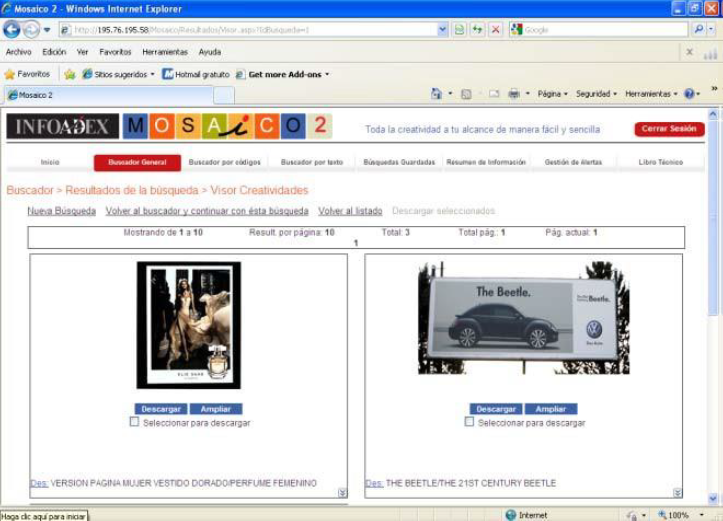Click the Home icon in command bar

pyautogui.click(x=437, y=94)
